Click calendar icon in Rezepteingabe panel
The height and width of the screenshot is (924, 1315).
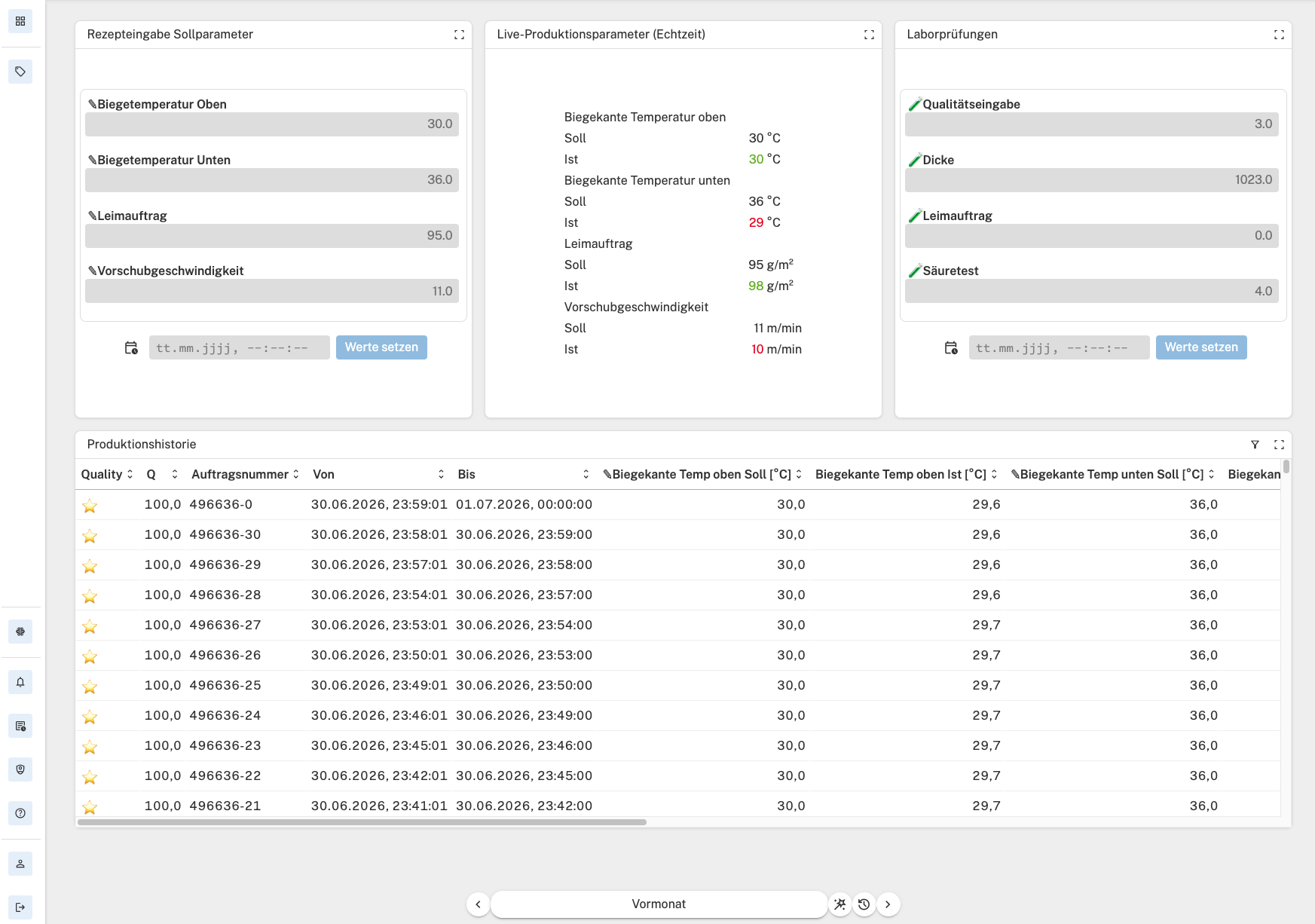tap(131, 347)
